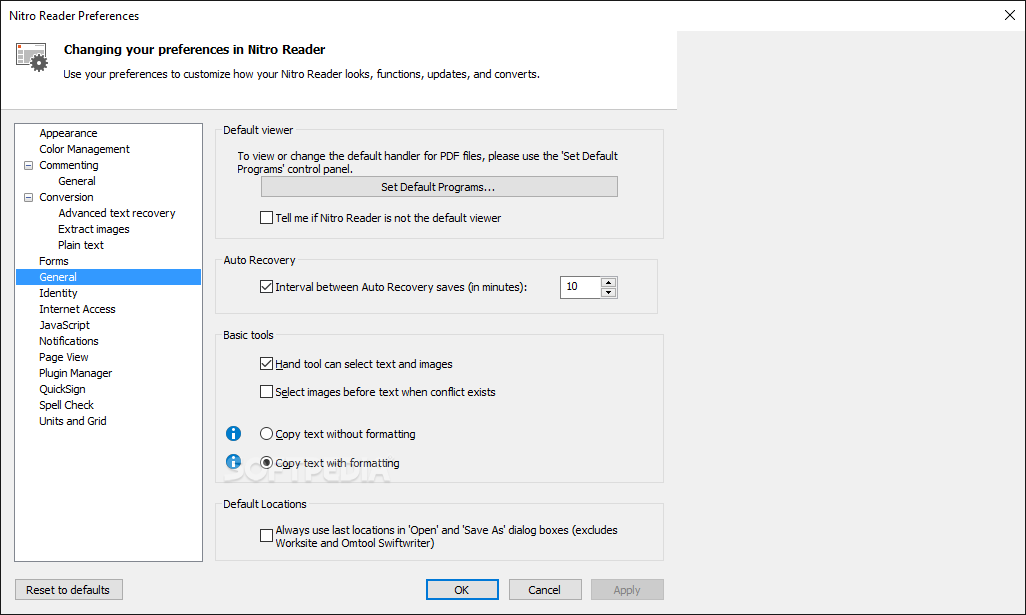Viewport: 1026px width, 615px height.
Task: Open Identity preferences
Action: [58, 293]
